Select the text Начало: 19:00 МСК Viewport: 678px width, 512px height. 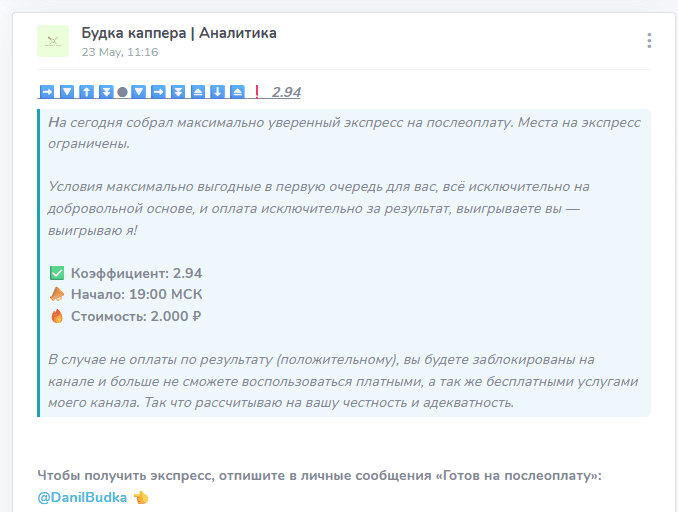(x=137, y=294)
